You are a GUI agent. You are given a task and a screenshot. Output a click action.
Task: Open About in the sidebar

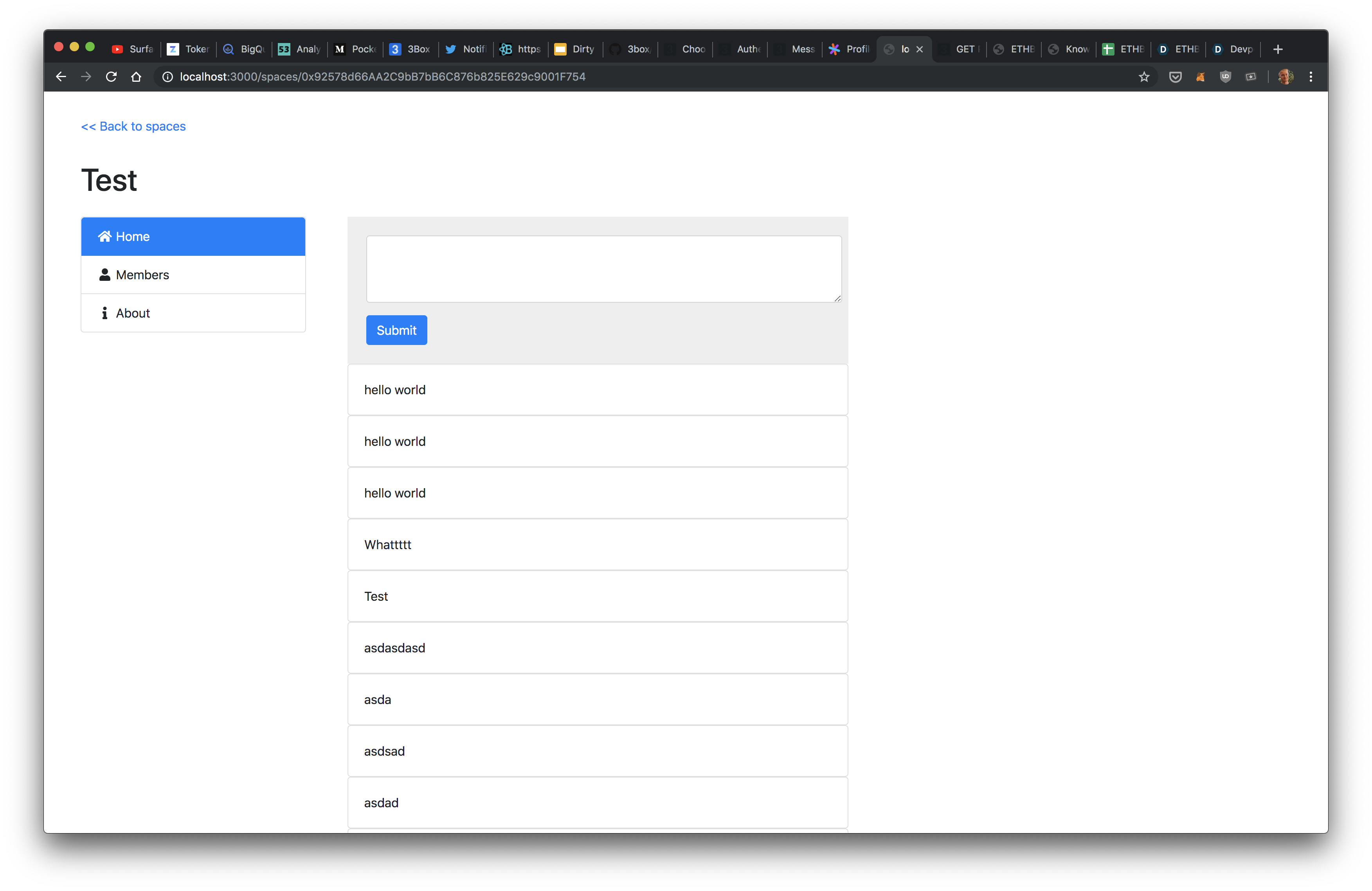[193, 313]
